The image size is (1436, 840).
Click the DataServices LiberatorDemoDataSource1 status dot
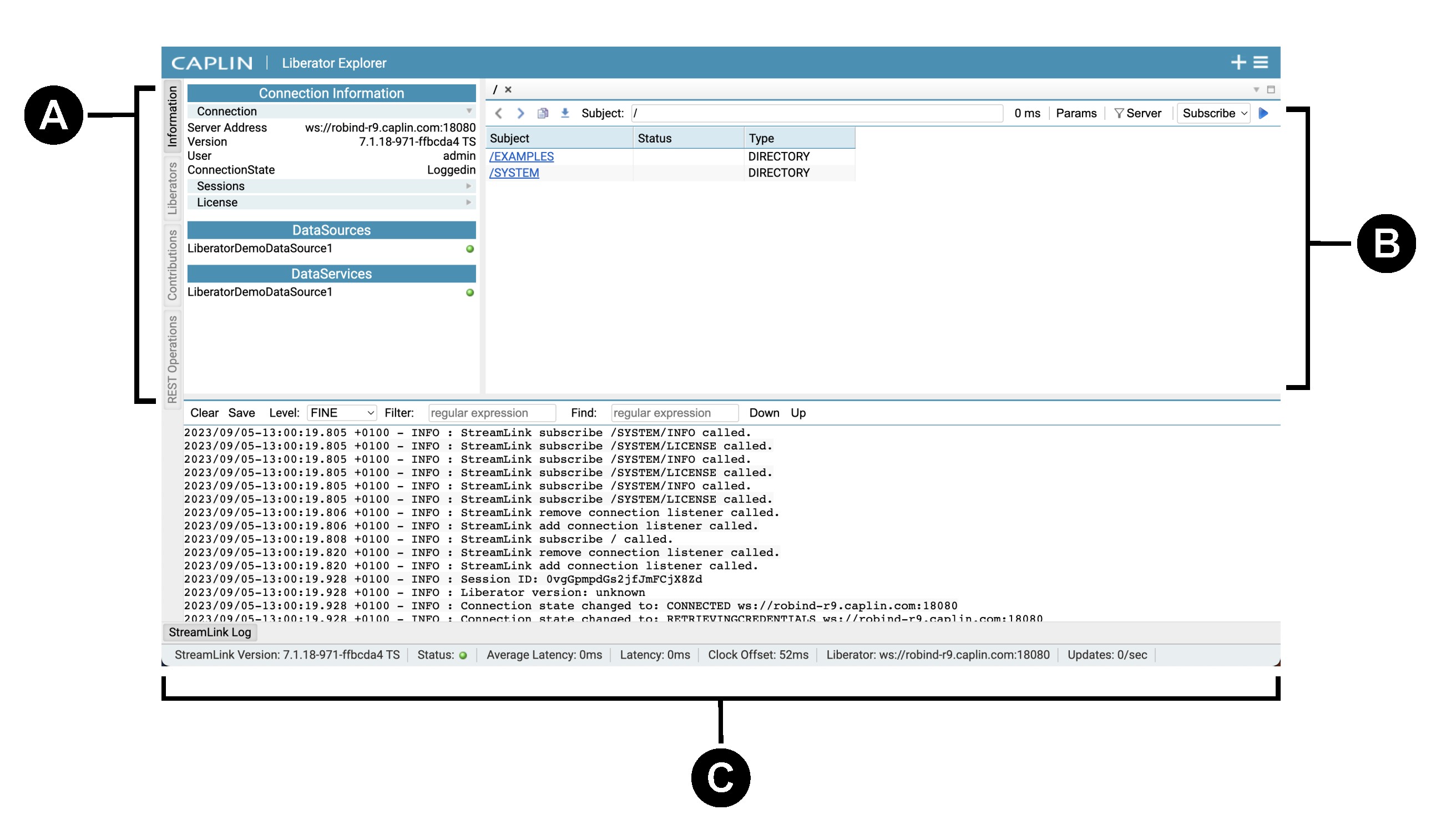(469, 292)
